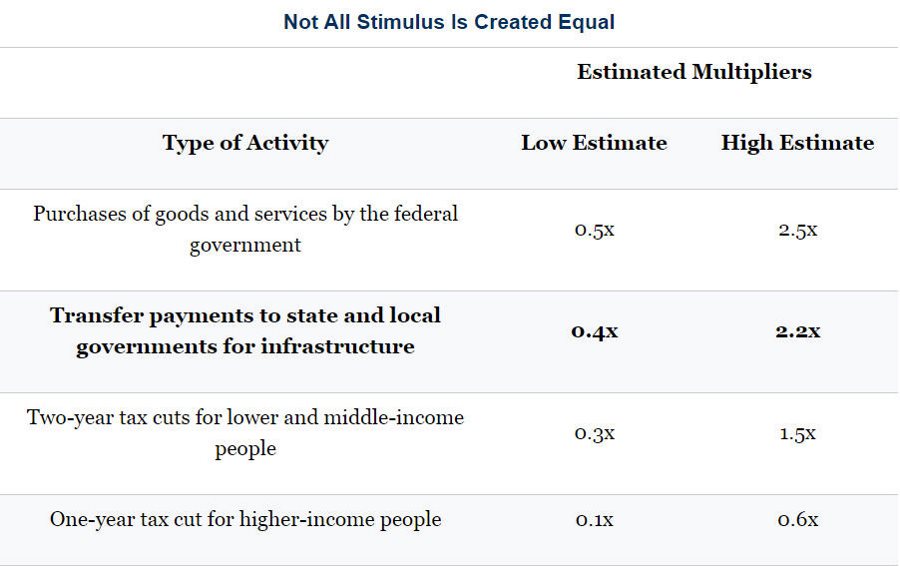Click the 0.6x high estimate value

(797, 520)
